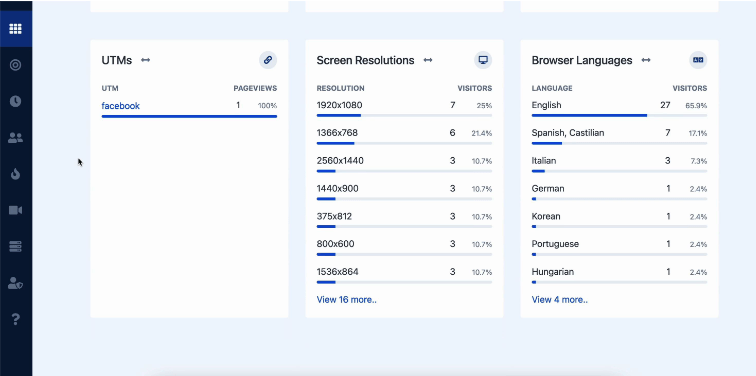The width and height of the screenshot is (756, 376).
Task: Click the LANGUAGE column header
Action: [x=552, y=89]
